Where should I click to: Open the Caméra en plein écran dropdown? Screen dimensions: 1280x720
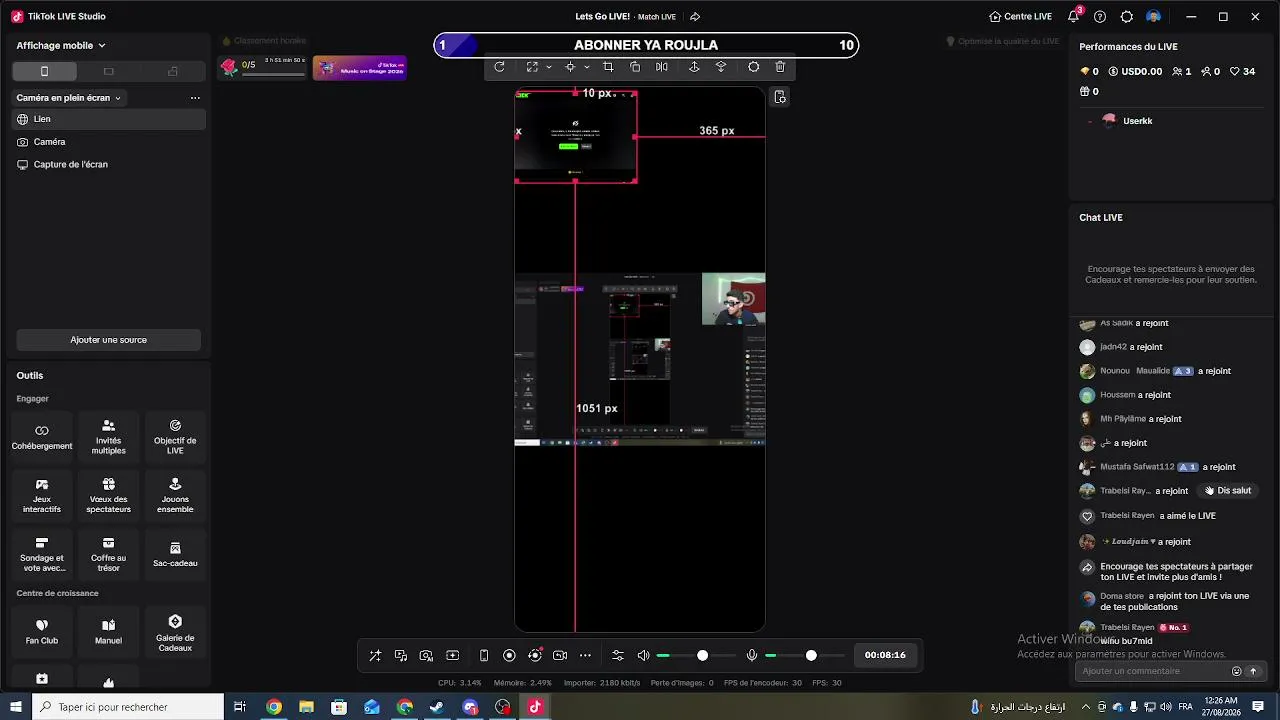tap(69, 98)
